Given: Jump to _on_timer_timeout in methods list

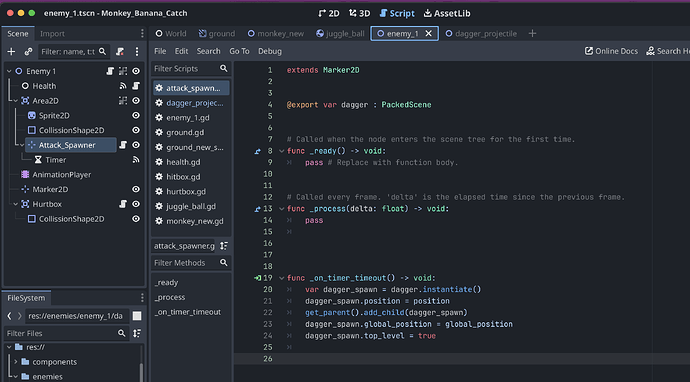Looking at the screenshot, I should [187, 312].
